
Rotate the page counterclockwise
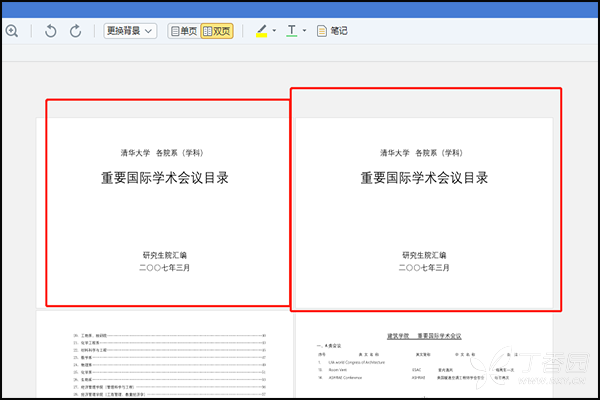pos(51,31)
